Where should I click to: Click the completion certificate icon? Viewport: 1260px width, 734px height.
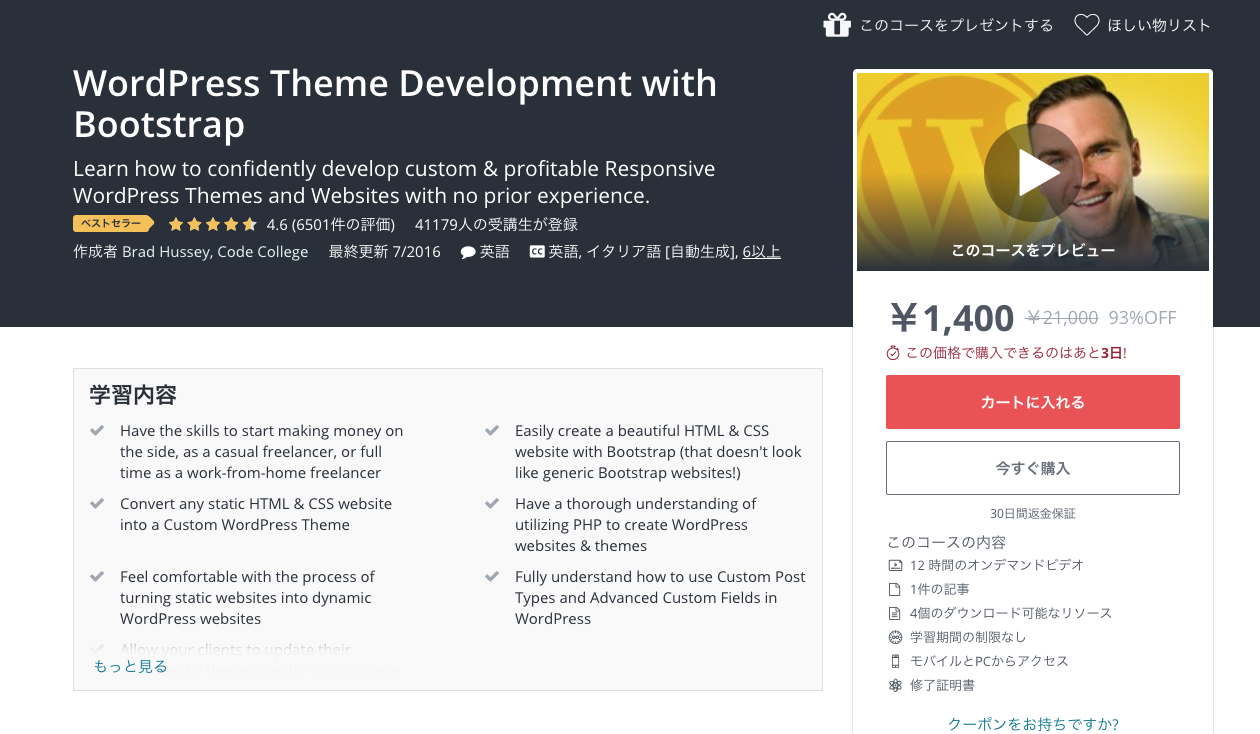pos(895,685)
